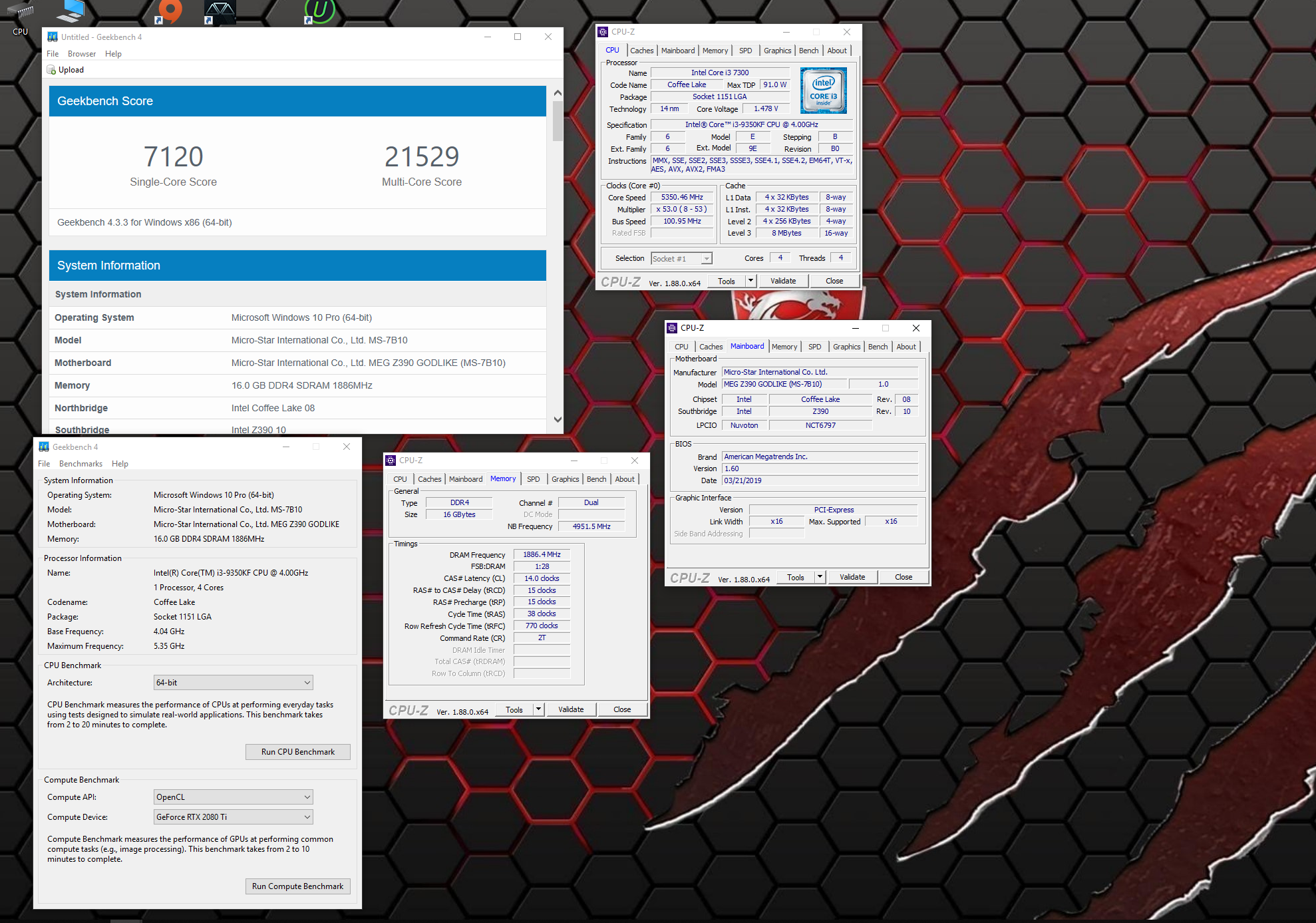Select the This PC computer desktop icon
The height and width of the screenshot is (923, 1316).
tap(71, 10)
